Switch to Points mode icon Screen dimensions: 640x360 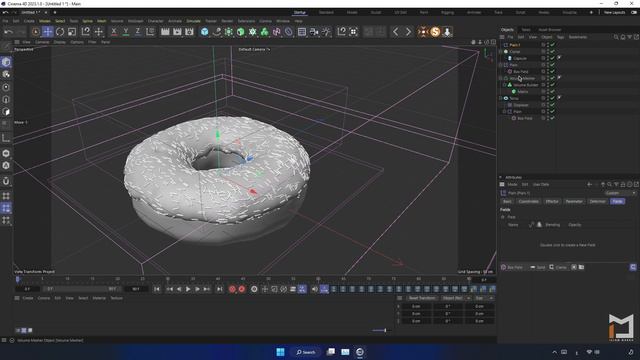[x=6, y=87]
